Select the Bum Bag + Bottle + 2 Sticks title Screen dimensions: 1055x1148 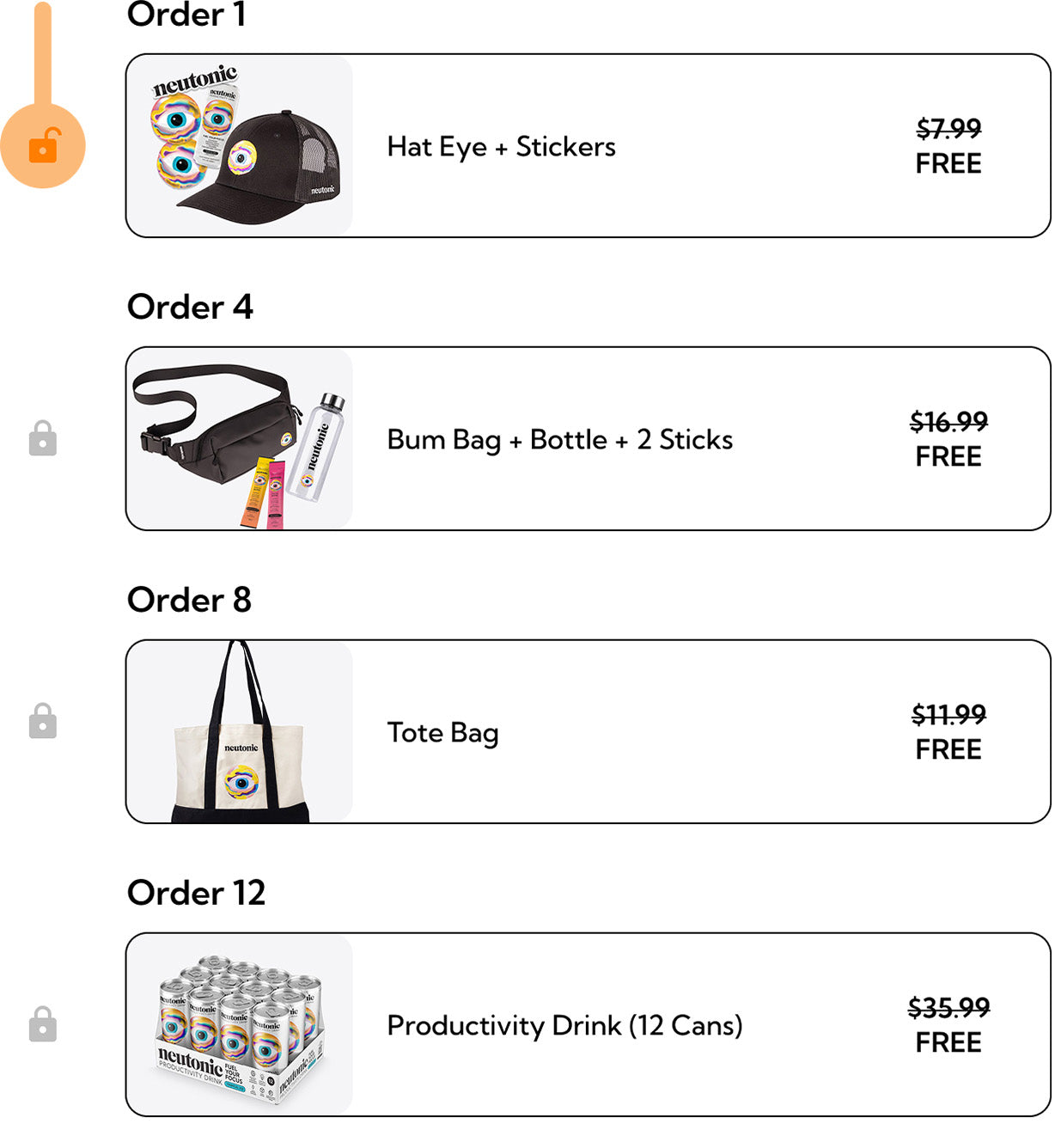(559, 440)
